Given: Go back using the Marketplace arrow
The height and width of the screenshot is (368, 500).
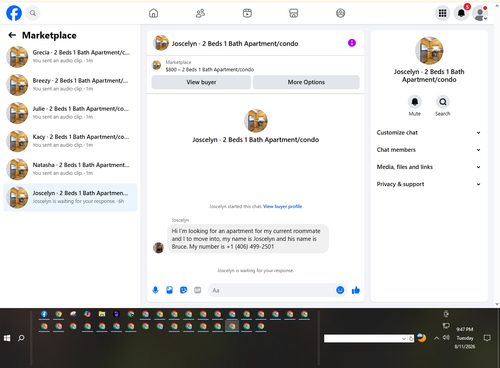Looking at the screenshot, I should (12, 35).
